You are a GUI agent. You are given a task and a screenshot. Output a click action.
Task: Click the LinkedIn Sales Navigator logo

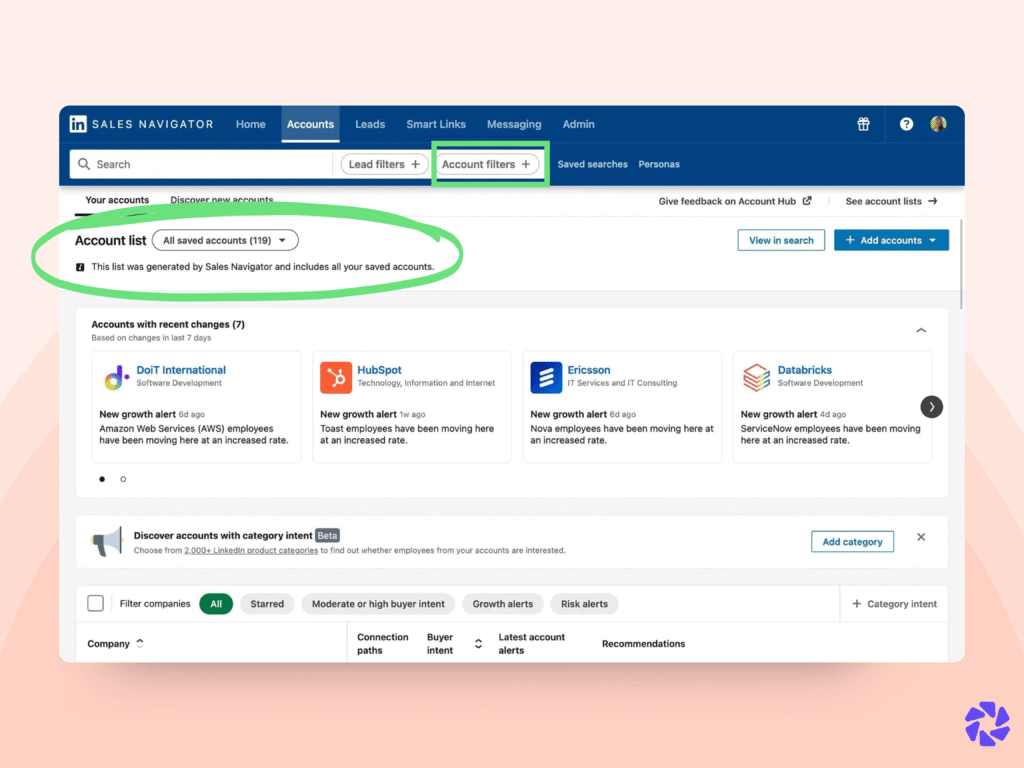[141, 124]
